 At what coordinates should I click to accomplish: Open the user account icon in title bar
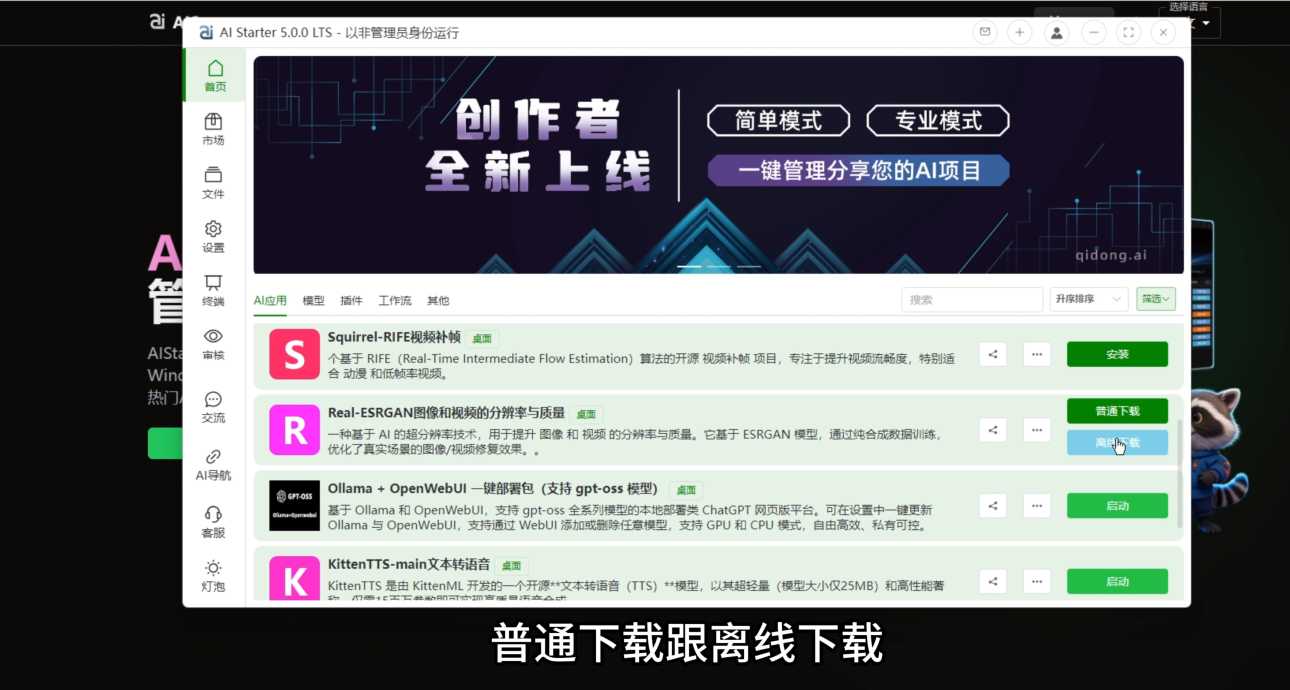pyautogui.click(x=1056, y=33)
